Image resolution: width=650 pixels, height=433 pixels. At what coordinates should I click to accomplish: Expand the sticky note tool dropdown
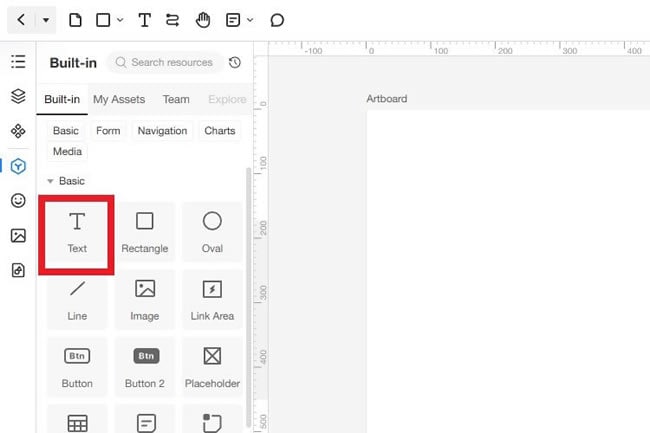click(x=250, y=20)
